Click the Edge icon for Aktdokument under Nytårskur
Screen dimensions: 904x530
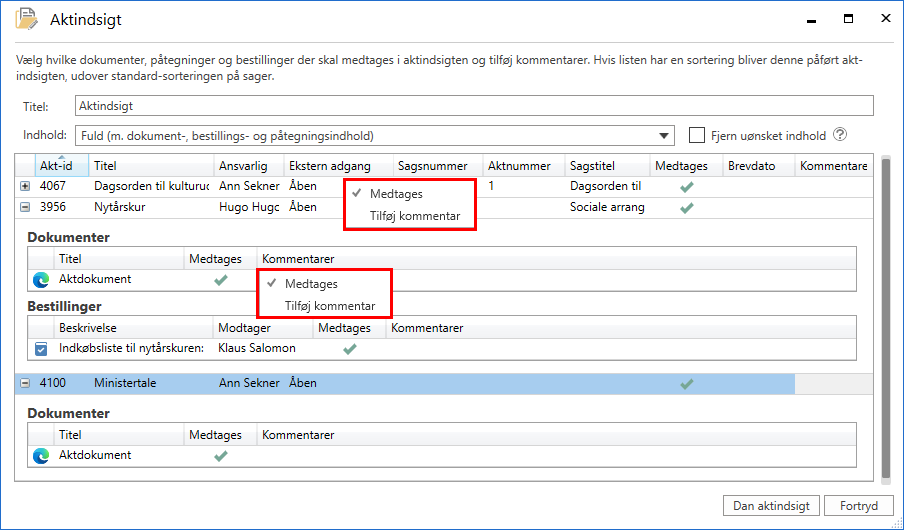pyautogui.click(x=41, y=280)
